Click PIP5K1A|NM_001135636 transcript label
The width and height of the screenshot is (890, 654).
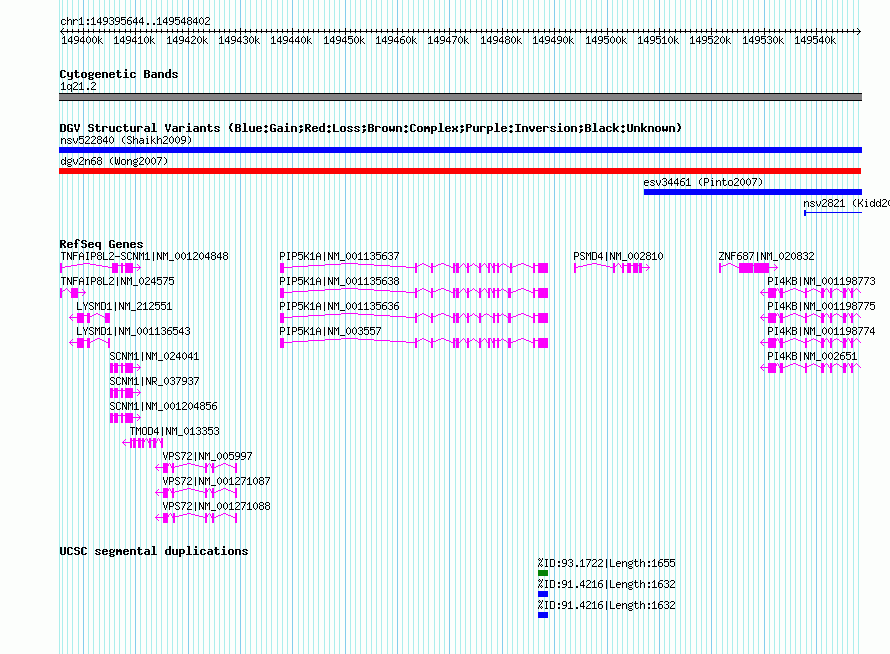[339, 306]
